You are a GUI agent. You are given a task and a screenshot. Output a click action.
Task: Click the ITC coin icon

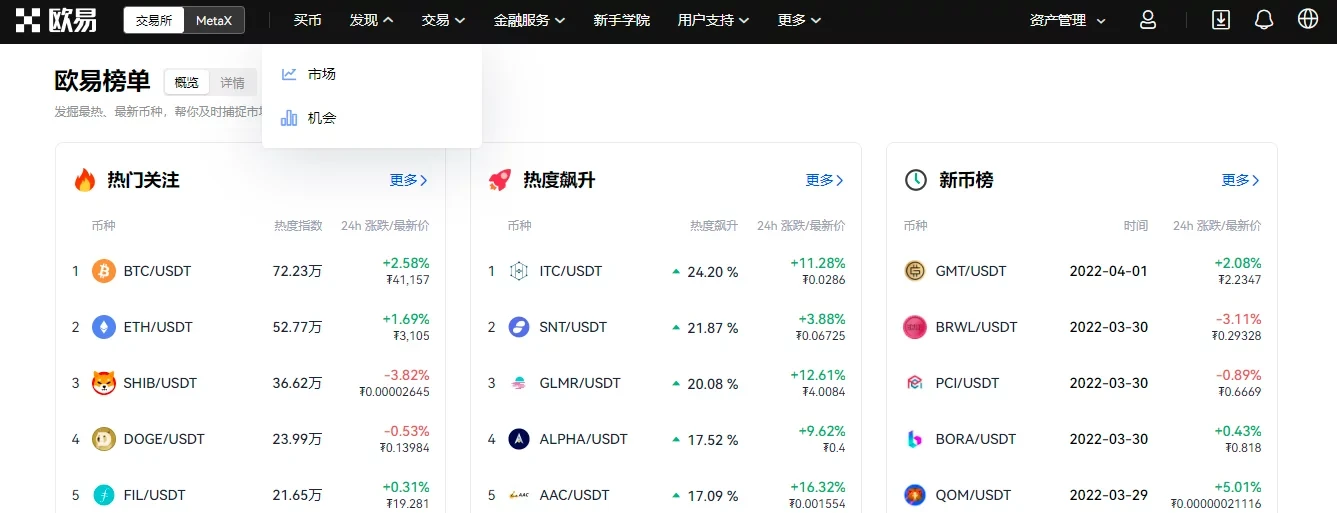tap(519, 271)
